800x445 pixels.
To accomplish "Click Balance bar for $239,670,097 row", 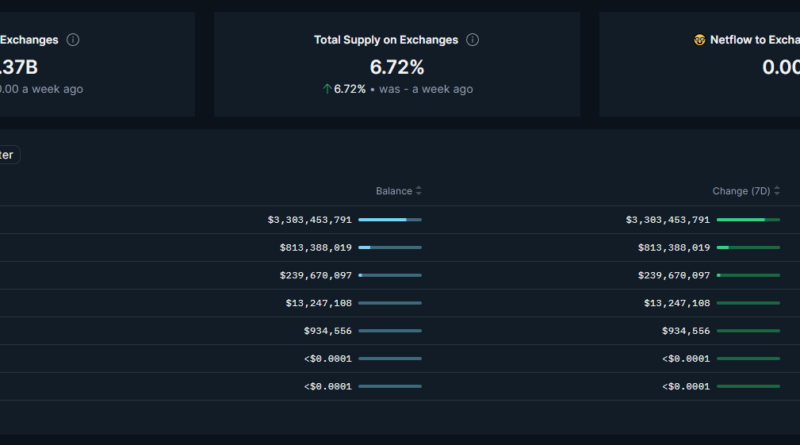I will pyautogui.click(x=390, y=275).
